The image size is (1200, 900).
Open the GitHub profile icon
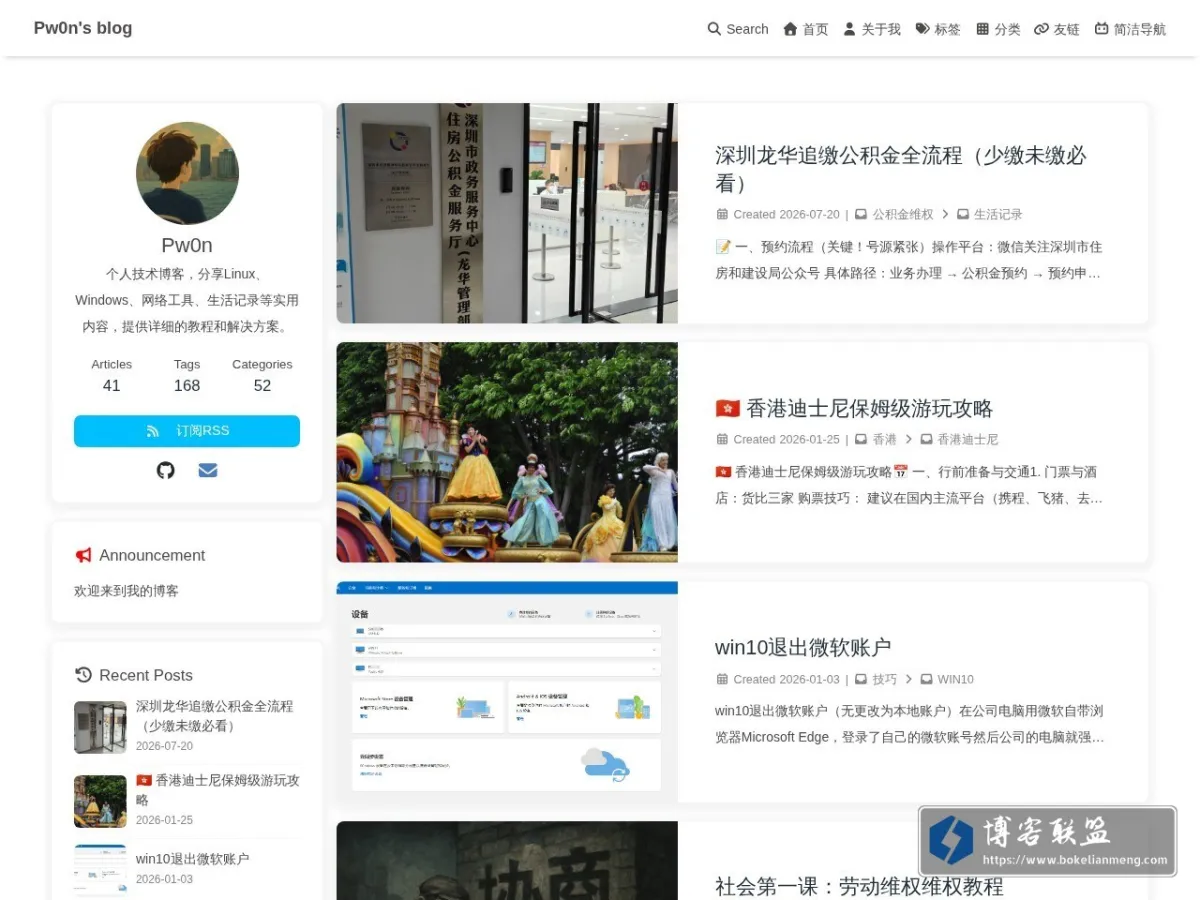coord(166,470)
